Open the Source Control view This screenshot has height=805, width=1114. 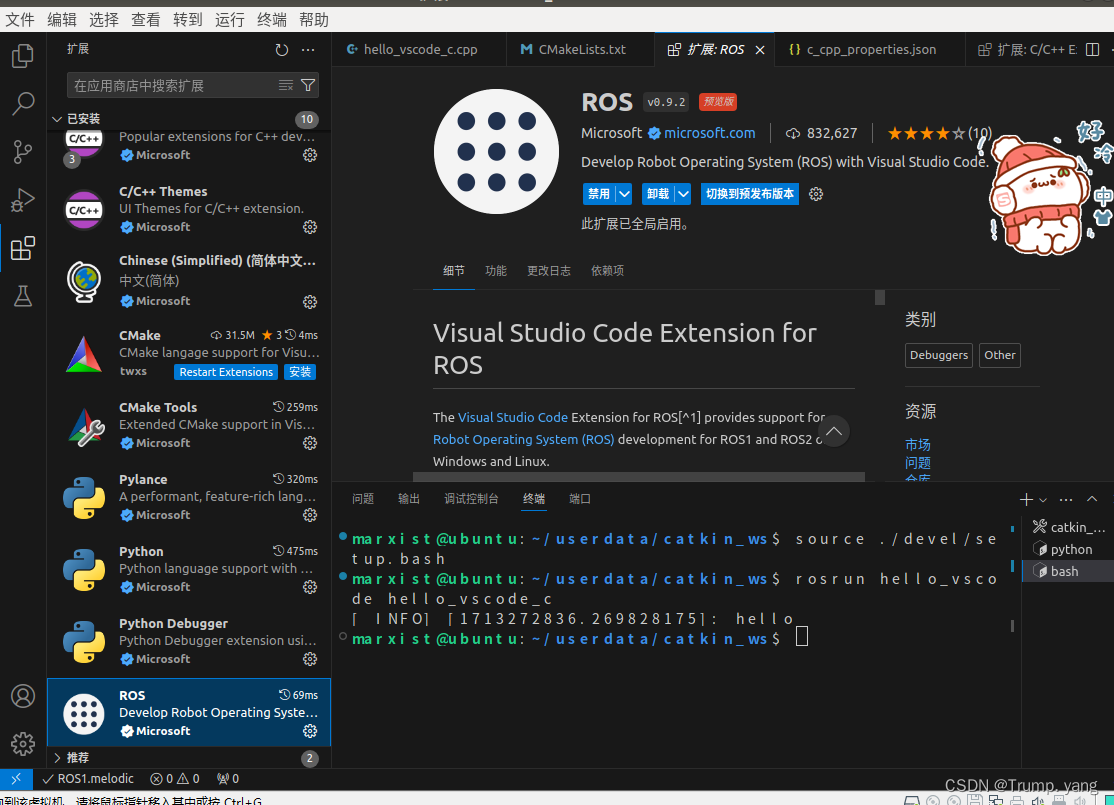pos(23,152)
